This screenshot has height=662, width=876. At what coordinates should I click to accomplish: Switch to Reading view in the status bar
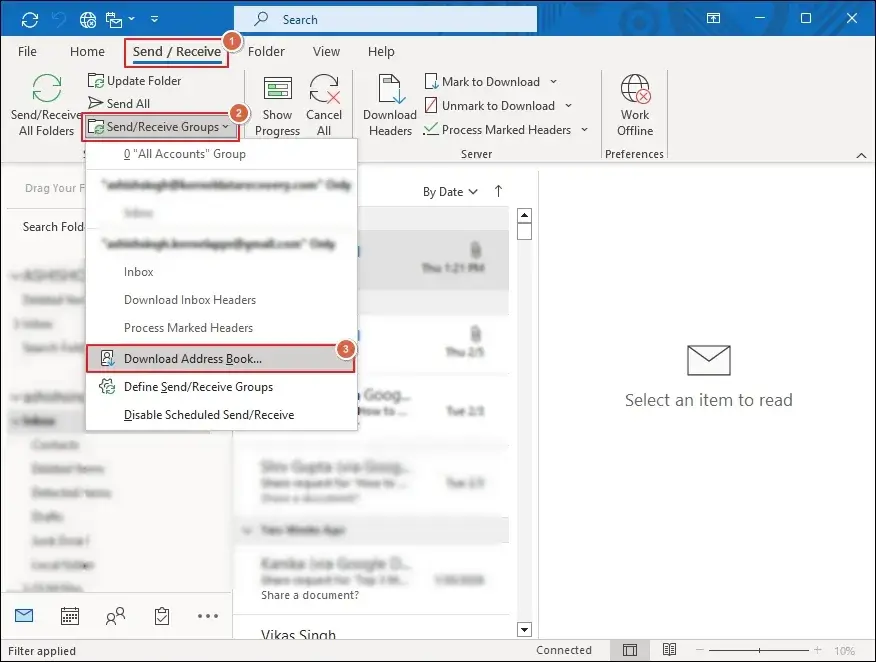[668, 650]
